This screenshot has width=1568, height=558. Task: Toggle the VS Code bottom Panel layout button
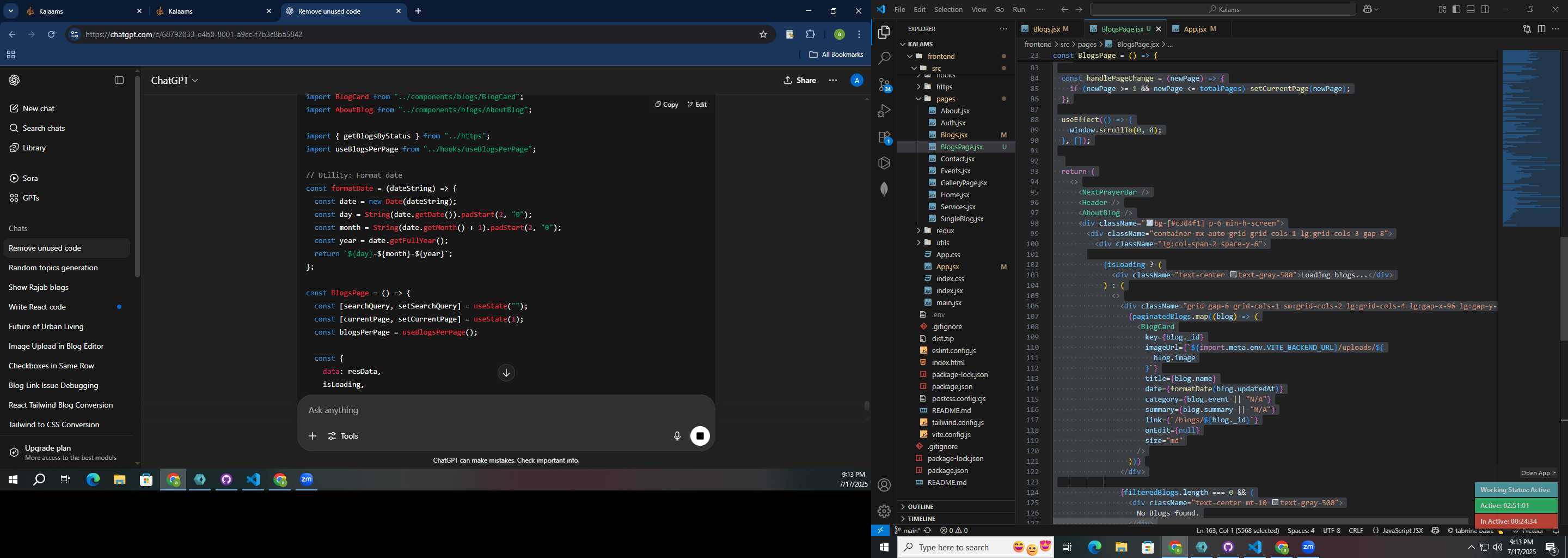coord(1471,9)
